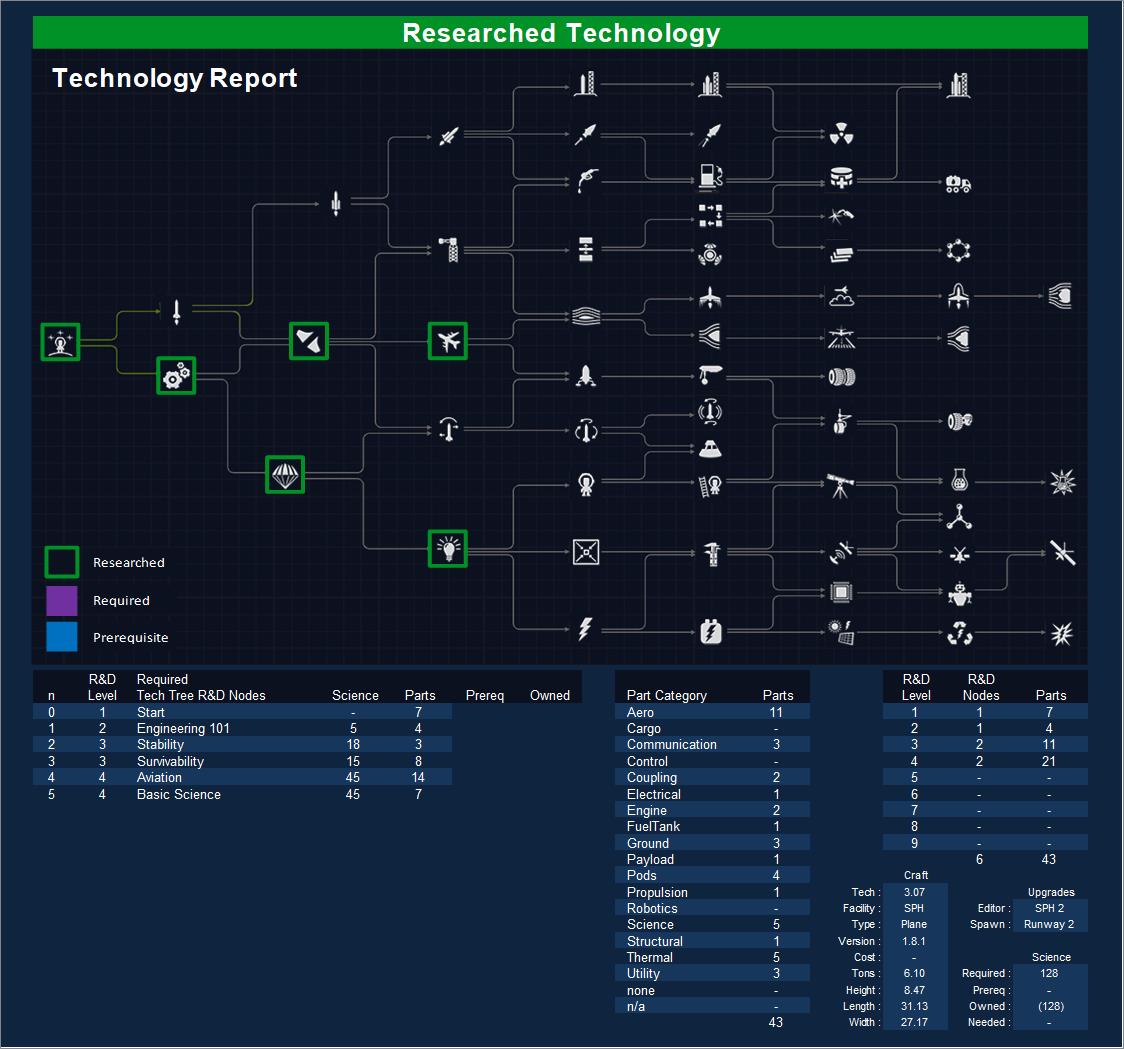This screenshot has width=1124, height=1049.
Task: Select the Engineering 101 gears node
Action: (x=176, y=376)
